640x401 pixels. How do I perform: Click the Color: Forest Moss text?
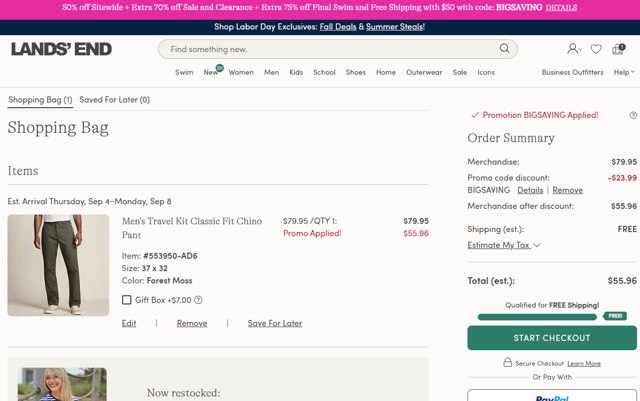(x=157, y=281)
